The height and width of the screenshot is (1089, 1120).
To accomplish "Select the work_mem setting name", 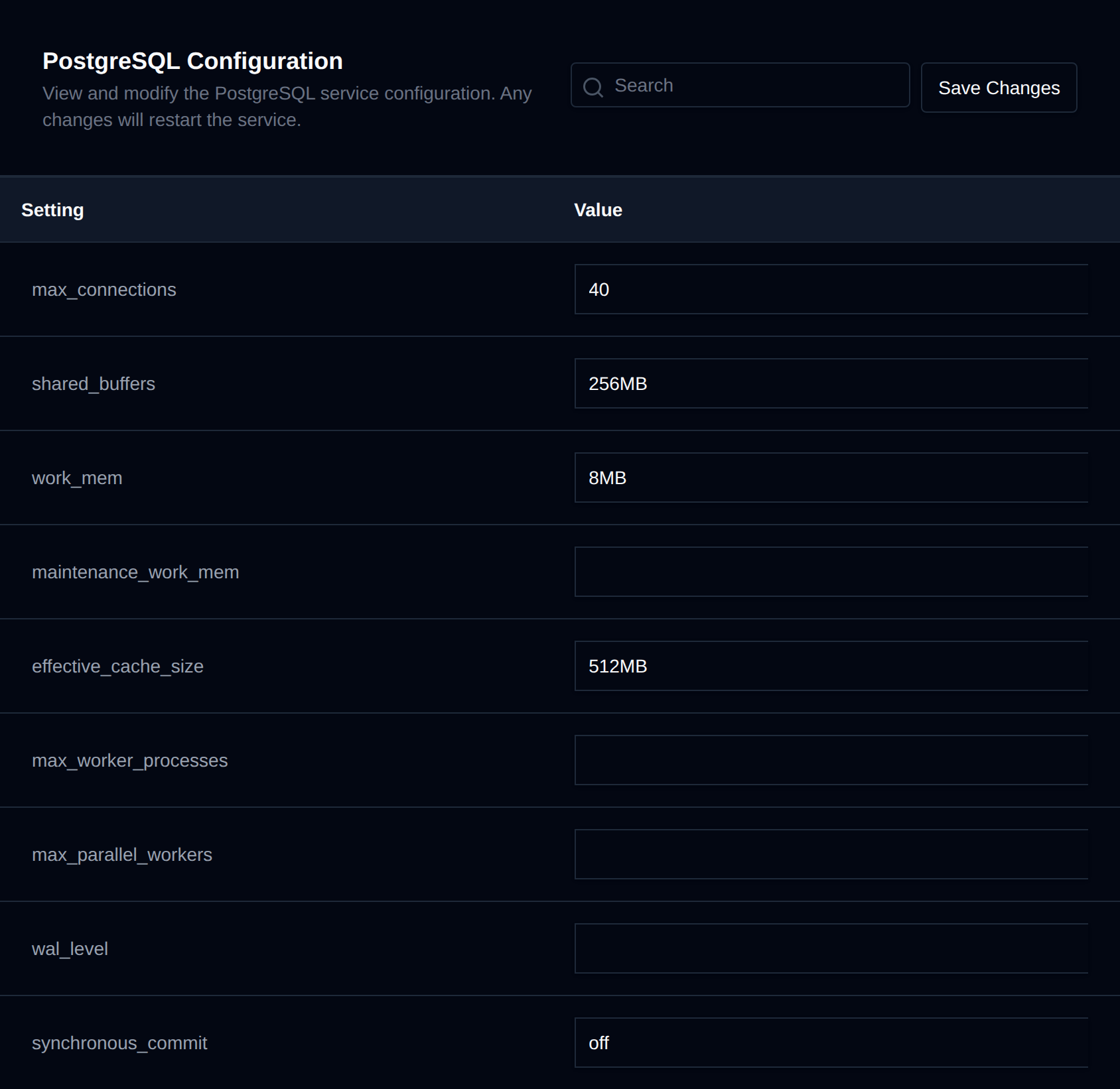I will pos(77,478).
